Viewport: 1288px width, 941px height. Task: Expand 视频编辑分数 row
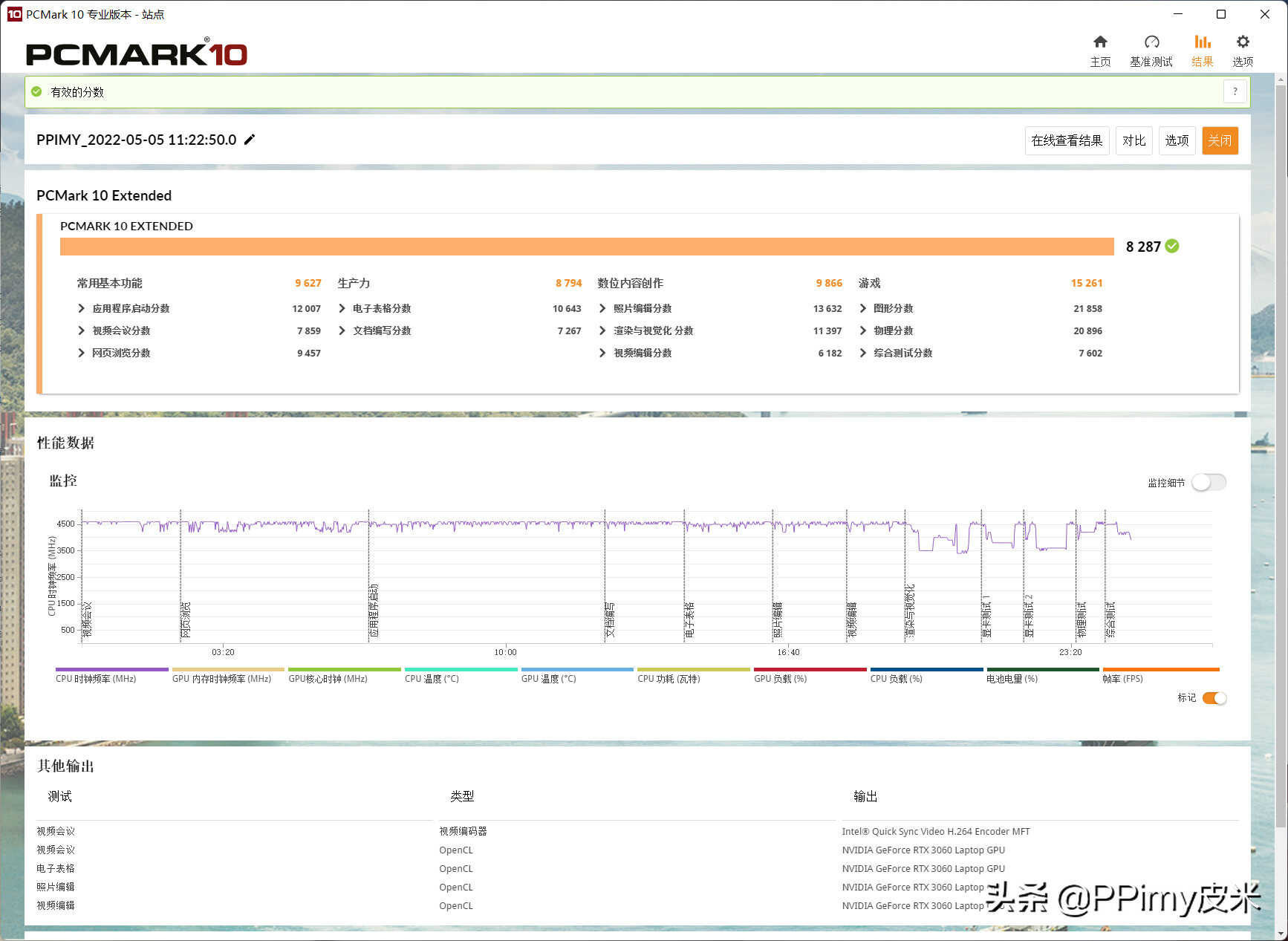pos(602,353)
